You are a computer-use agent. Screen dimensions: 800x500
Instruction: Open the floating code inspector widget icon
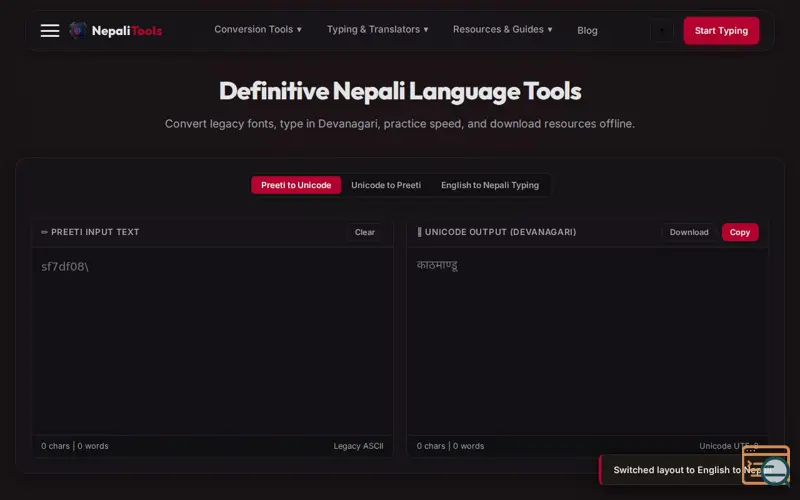(x=765, y=464)
